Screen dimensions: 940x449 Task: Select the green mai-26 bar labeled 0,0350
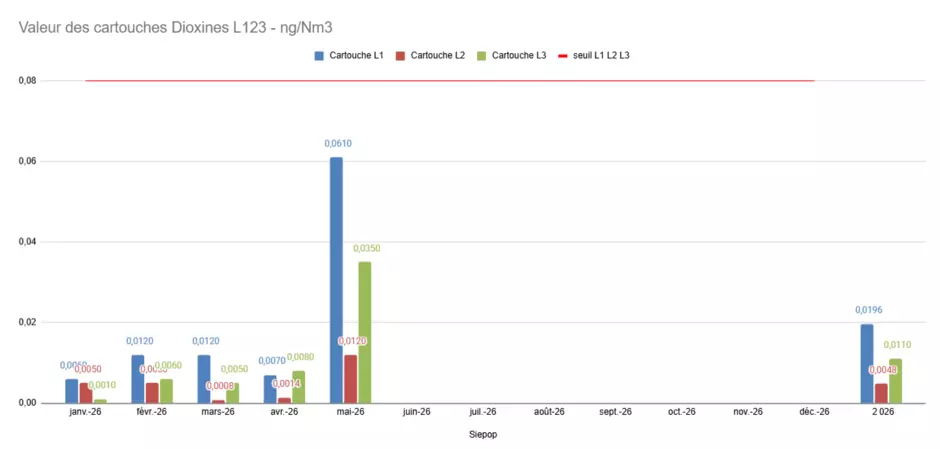[x=364, y=332]
